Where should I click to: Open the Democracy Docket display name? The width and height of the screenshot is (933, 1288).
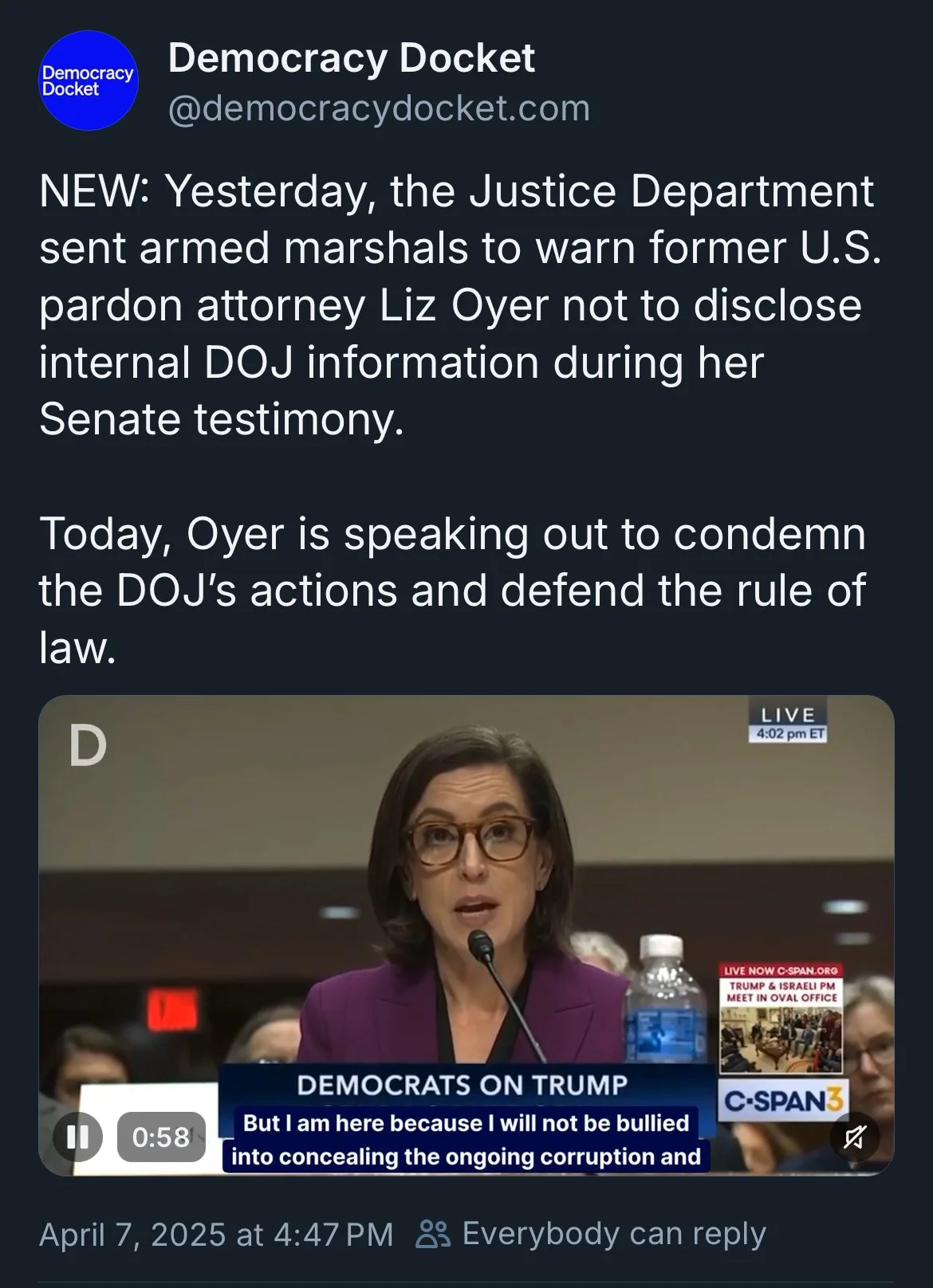[x=351, y=58]
